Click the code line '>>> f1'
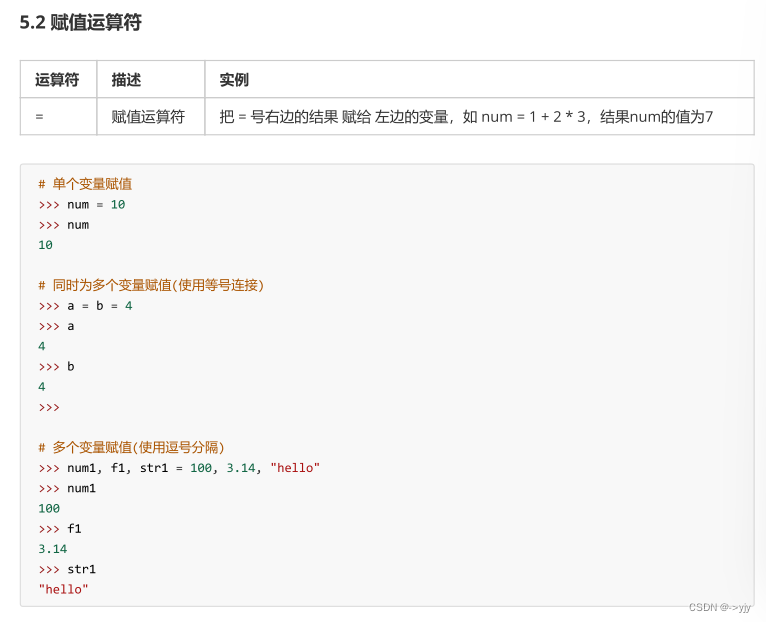 point(60,529)
